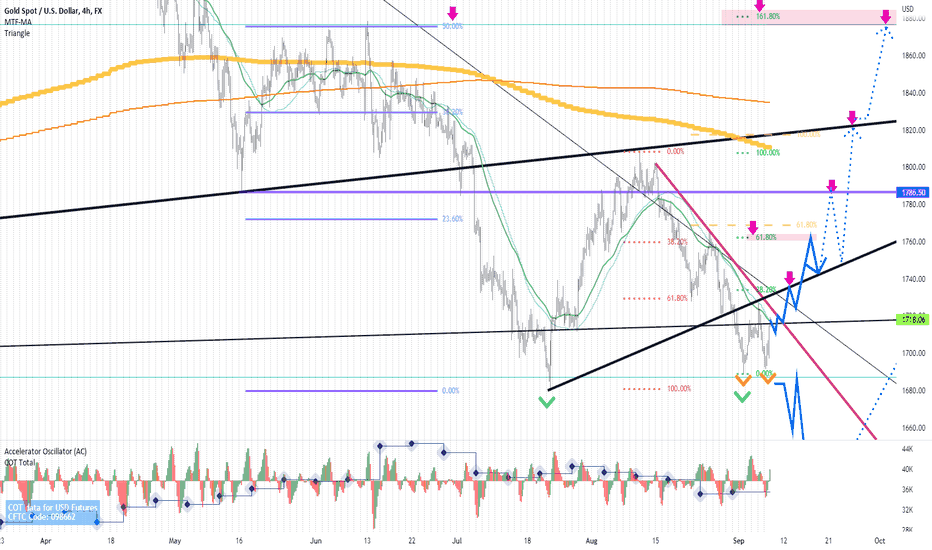Viewport: 932px width, 550px height.
Task: Click the 36K value on oscillator axis
Action: (908, 489)
